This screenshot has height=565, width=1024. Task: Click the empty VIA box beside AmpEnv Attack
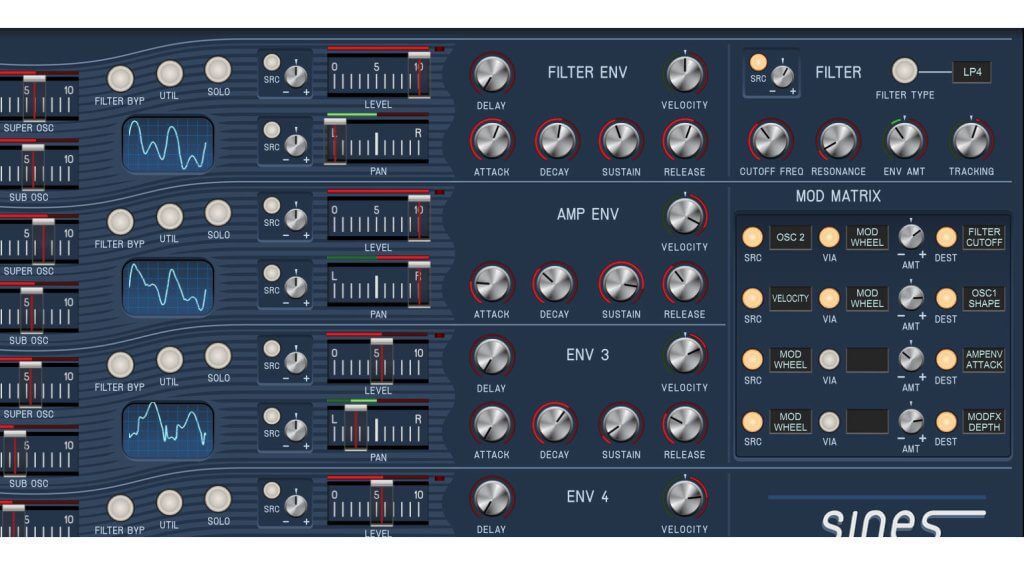point(867,360)
